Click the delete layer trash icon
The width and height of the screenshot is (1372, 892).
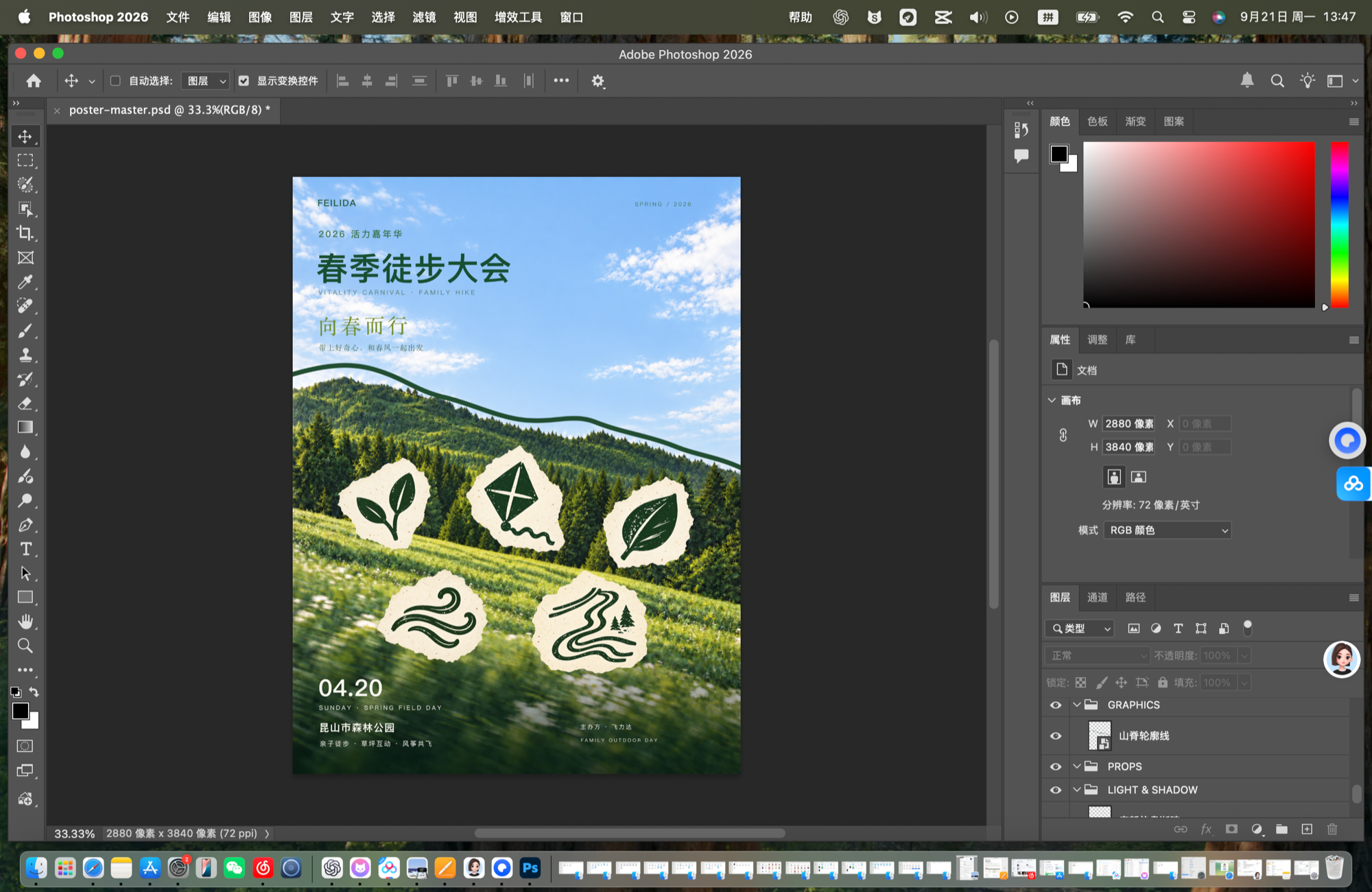pyautogui.click(x=1332, y=829)
